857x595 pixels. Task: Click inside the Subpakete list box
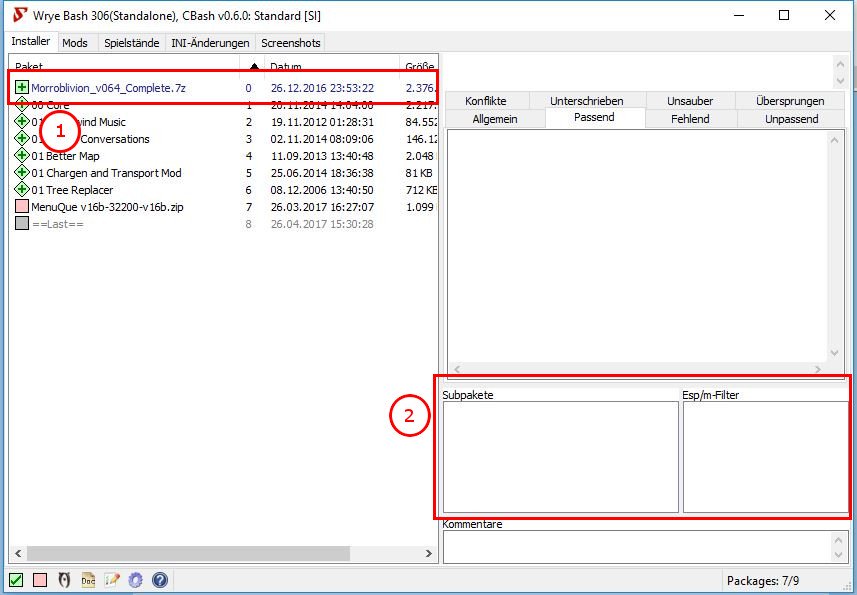[561, 457]
